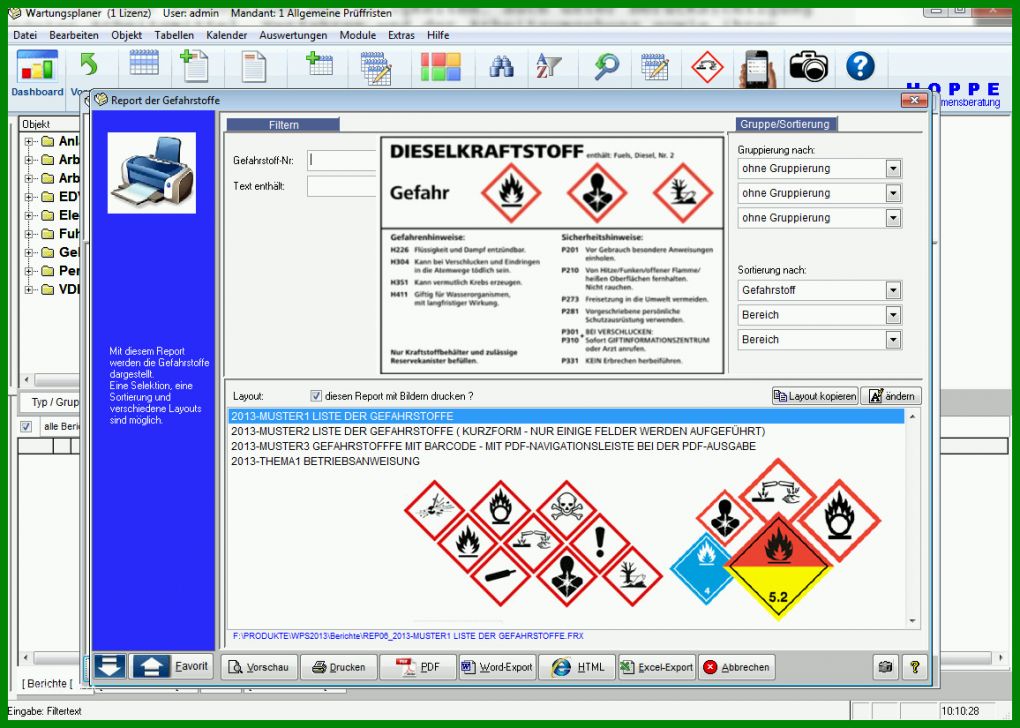This screenshot has height=728, width=1020.
Task: Open the calendar grid toolbar icon
Action: pos(144,65)
